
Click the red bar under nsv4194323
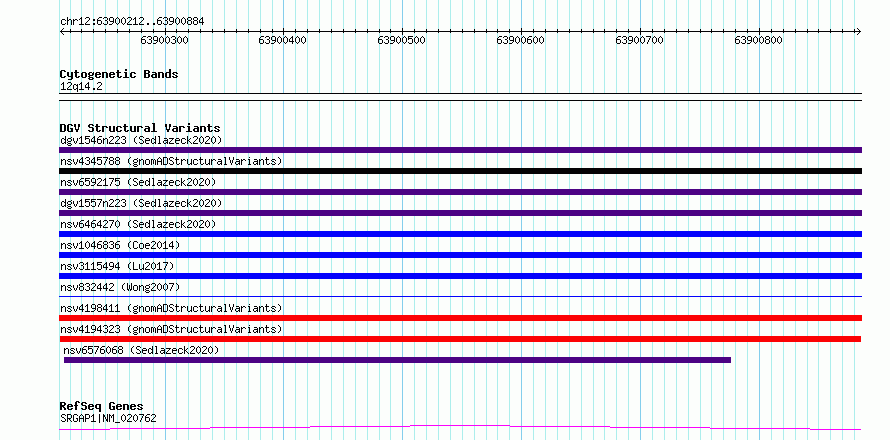pyautogui.click(x=460, y=339)
